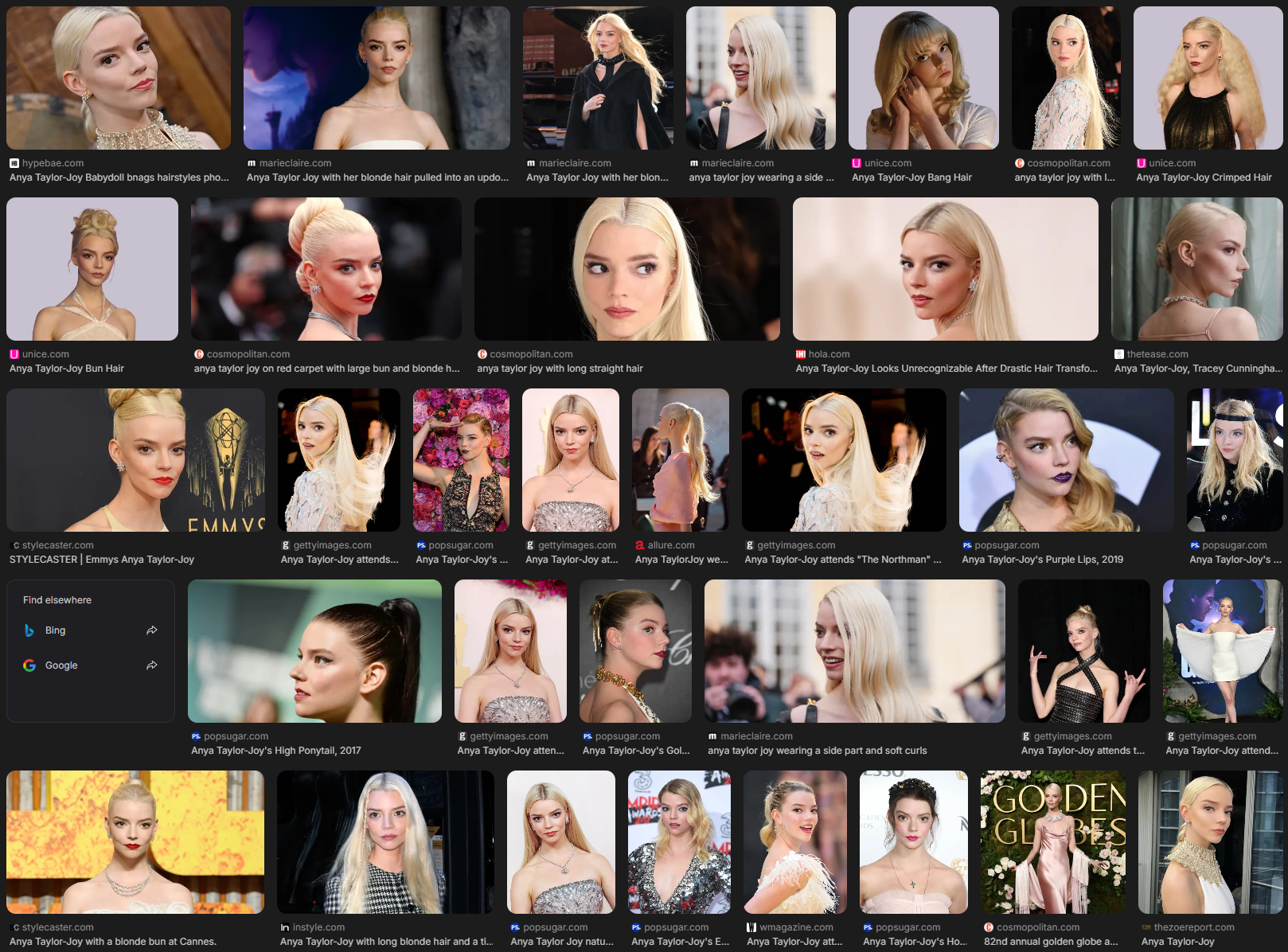The width and height of the screenshot is (1288, 952).
Task: Click the hypebae.com favicon
Action: click(x=14, y=163)
